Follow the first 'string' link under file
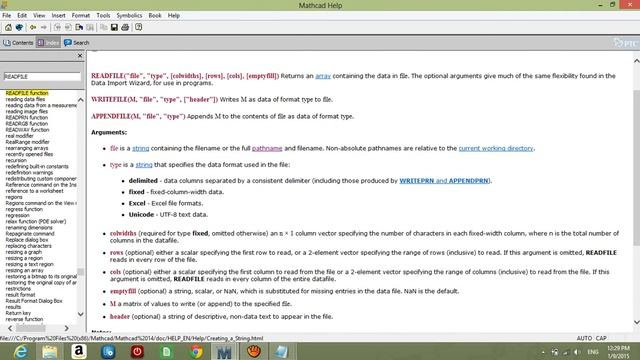 pyautogui.click(x=141, y=148)
